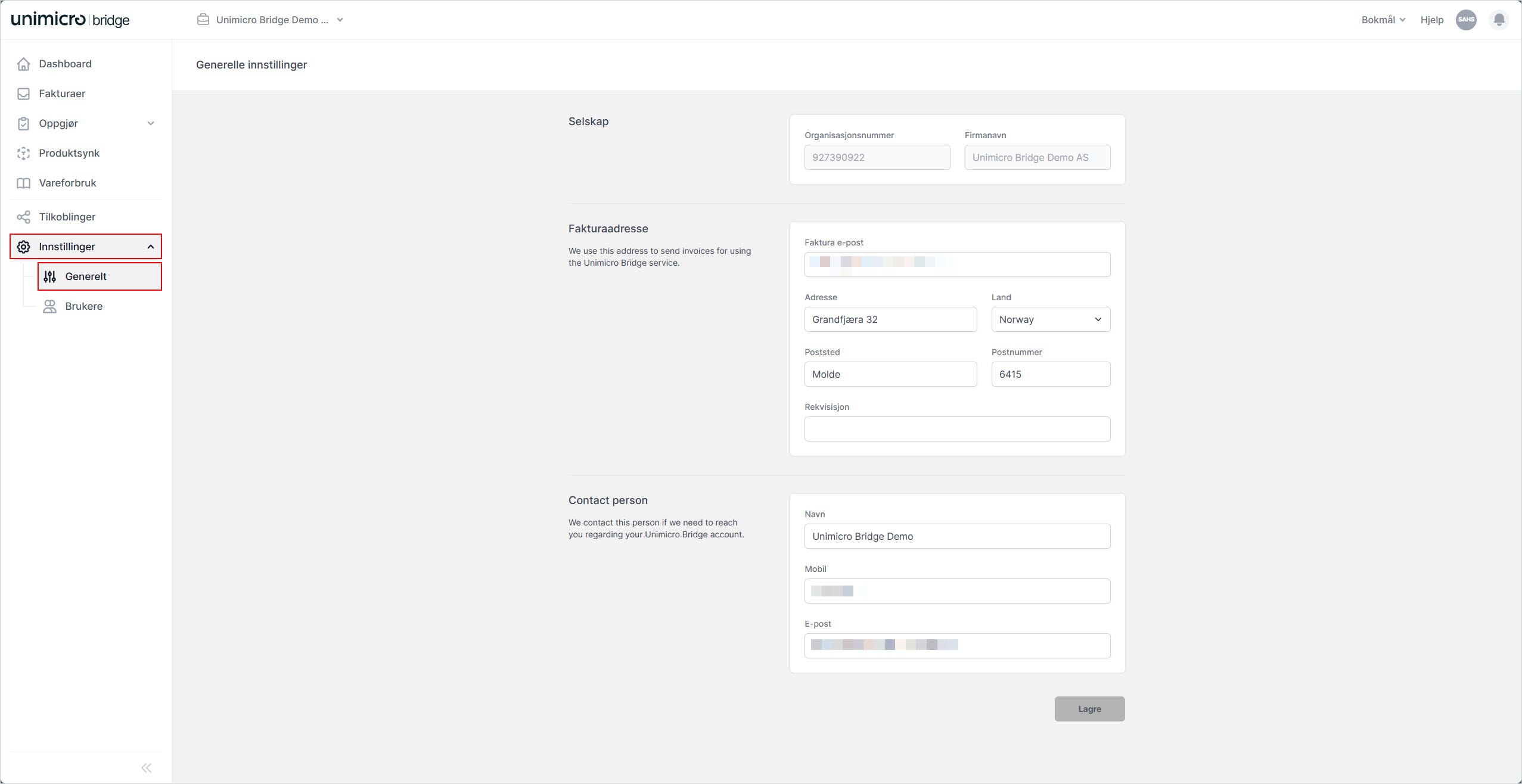1522x784 pixels.
Task: Open Vareforbruk book icon
Action: tap(23, 183)
